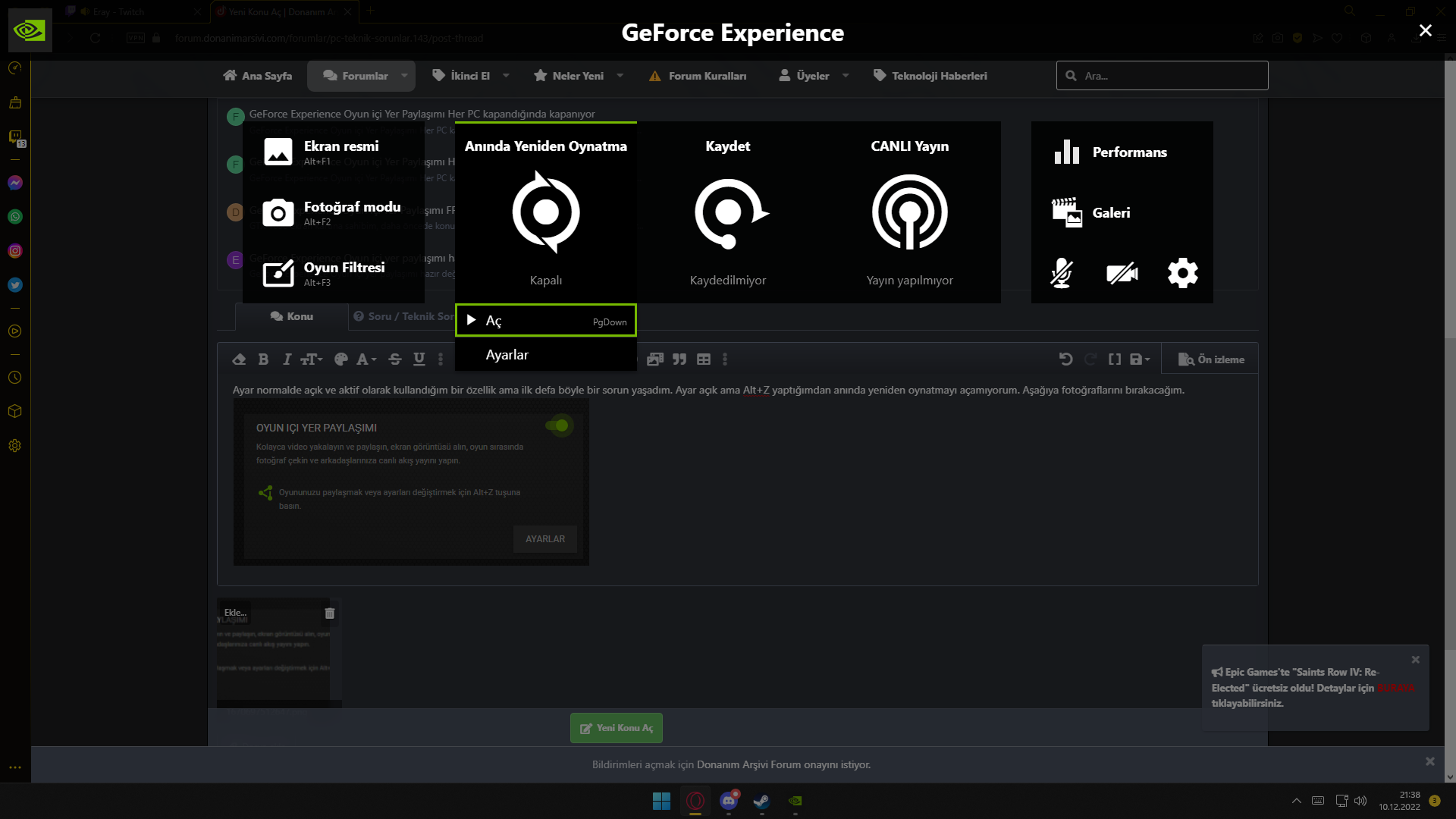Screen dimensions: 1456x819
Task: Open GeForce overlay settings gear
Action: click(1183, 273)
